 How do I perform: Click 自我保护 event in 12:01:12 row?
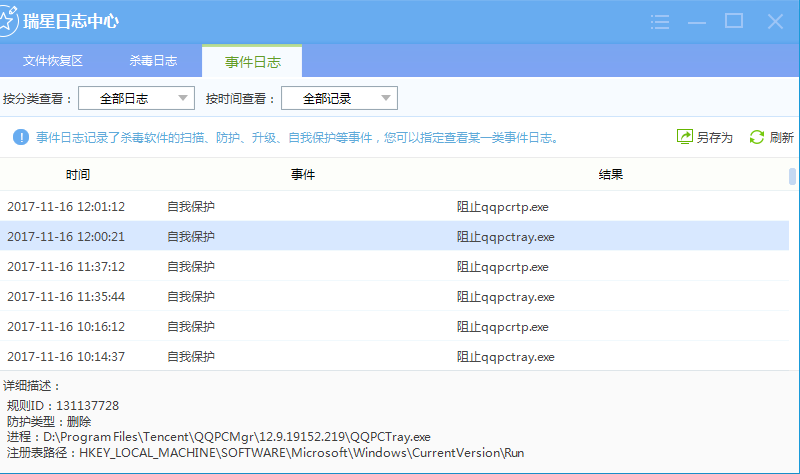191,207
